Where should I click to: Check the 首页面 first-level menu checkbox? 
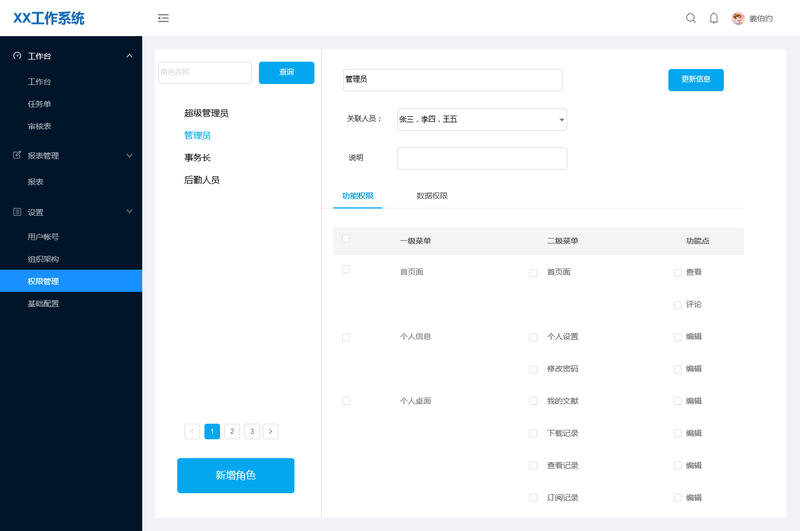(346, 269)
